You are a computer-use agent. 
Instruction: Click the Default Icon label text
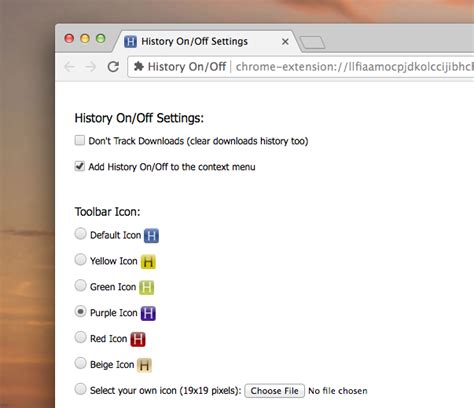click(115, 235)
